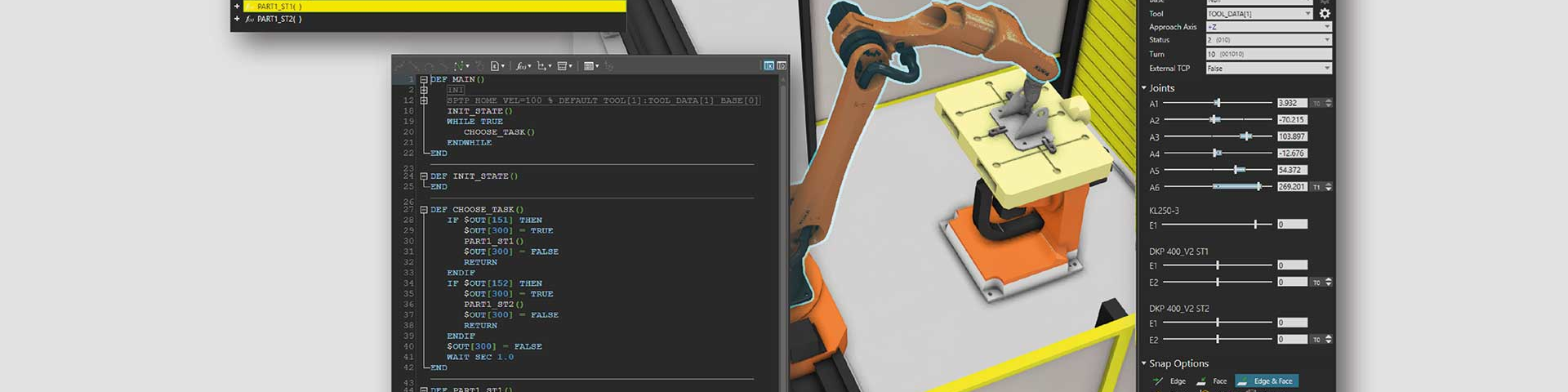Click the code line INIT_STATE()
This screenshot has width=1568, height=392.
click(x=479, y=111)
